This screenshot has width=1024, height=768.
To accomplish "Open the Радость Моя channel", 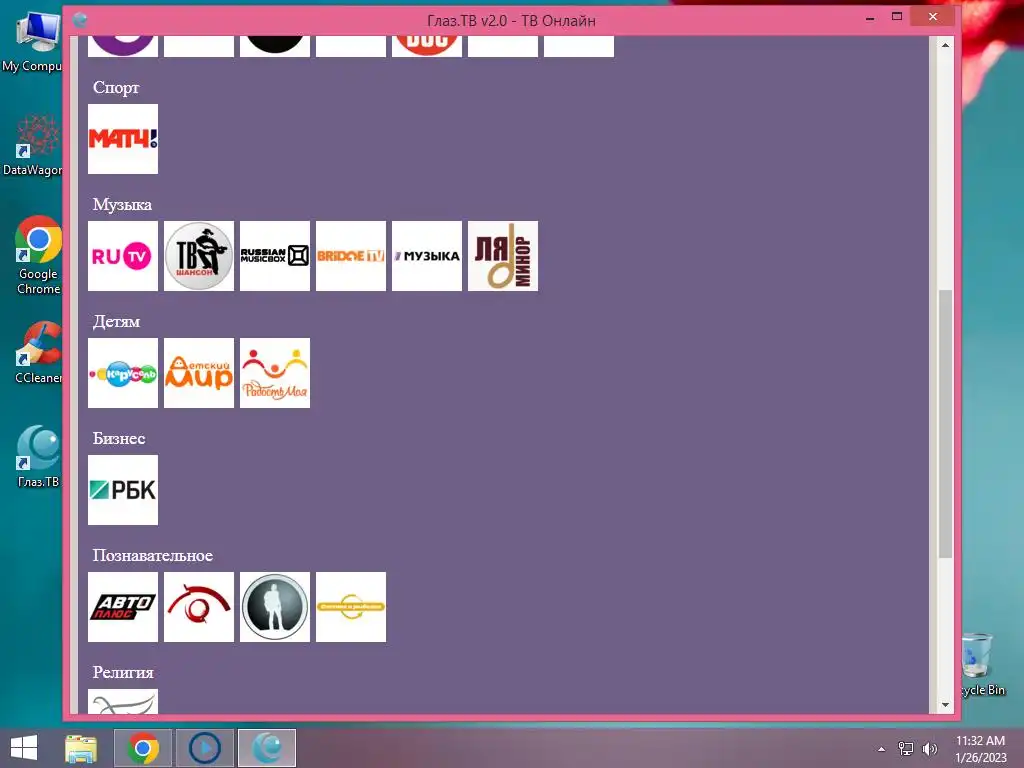I will pyautogui.click(x=275, y=373).
